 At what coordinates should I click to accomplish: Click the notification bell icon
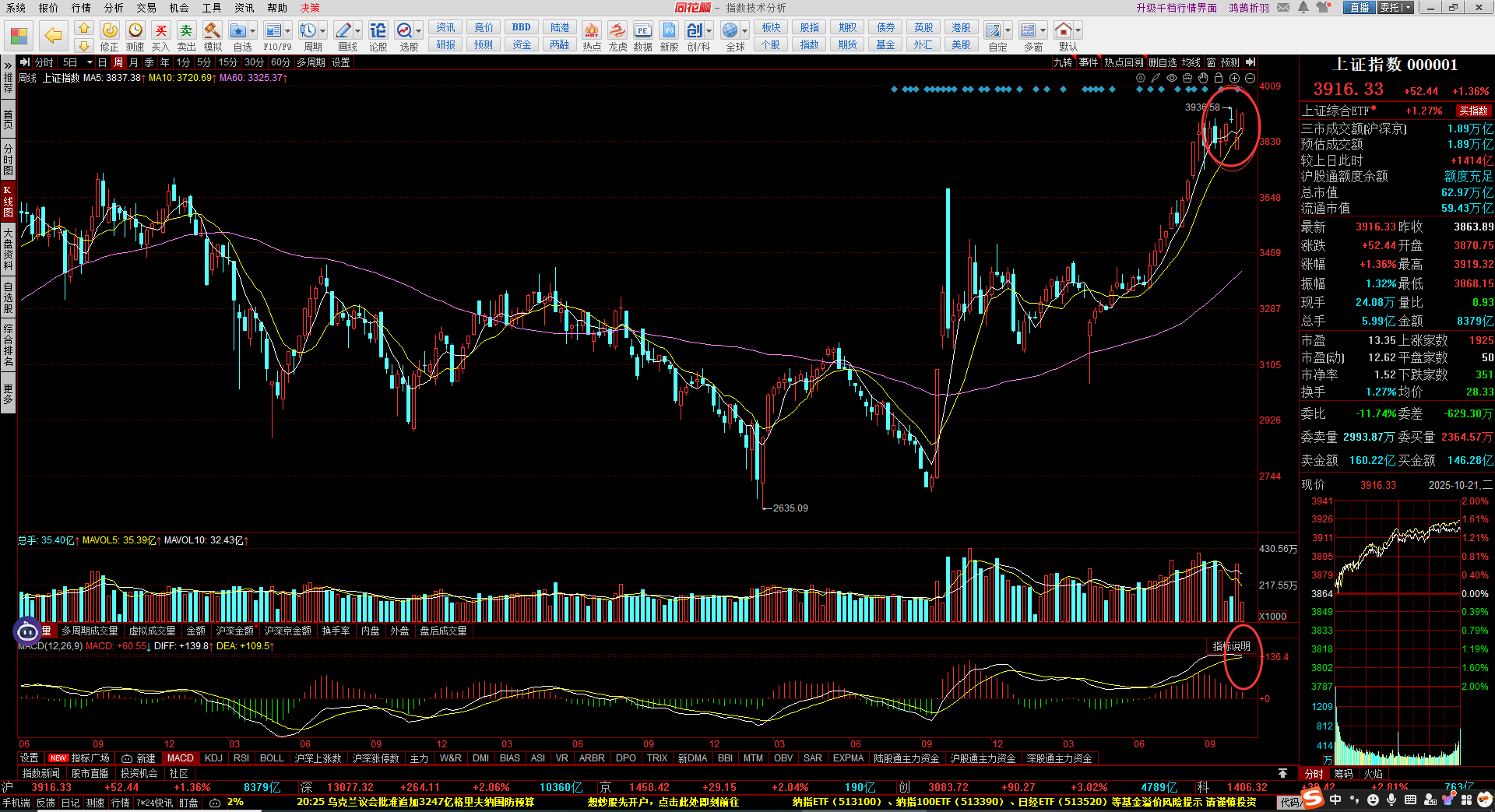pyautogui.click(x=1303, y=8)
